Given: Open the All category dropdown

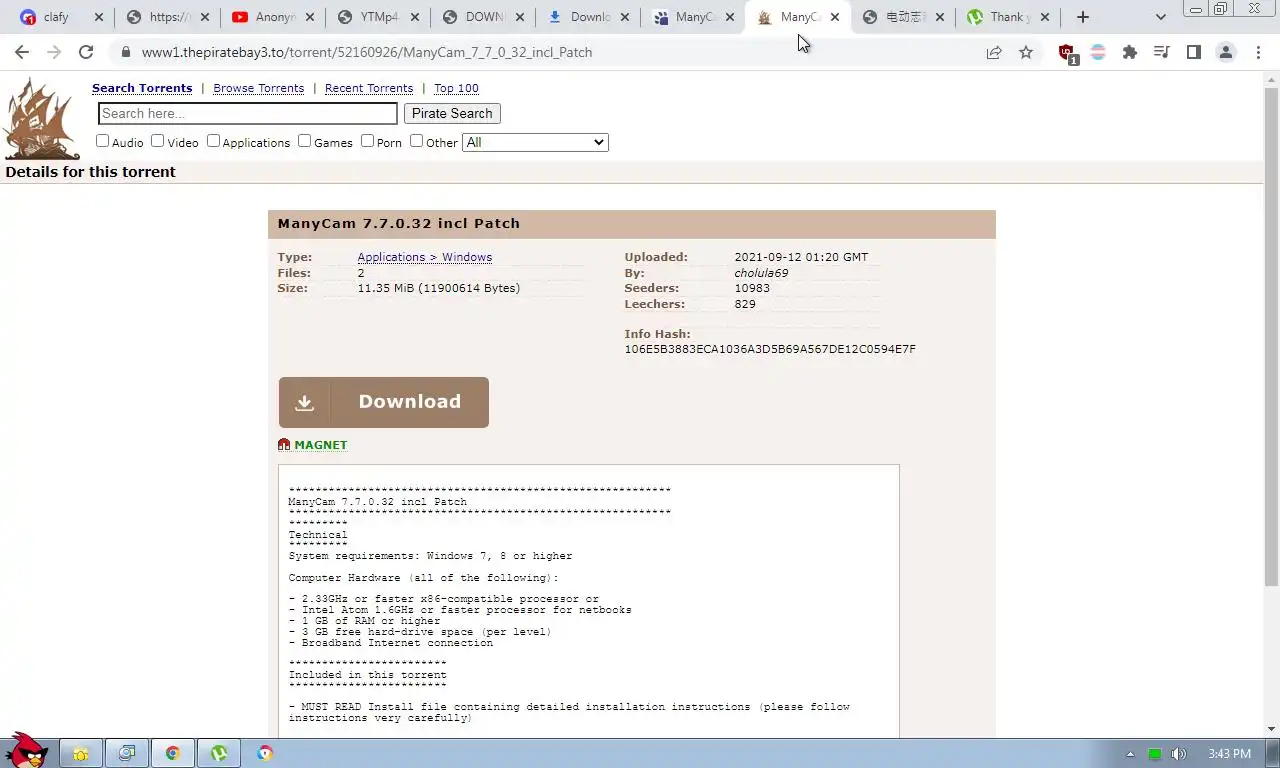Looking at the screenshot, I should pos(535,142).
